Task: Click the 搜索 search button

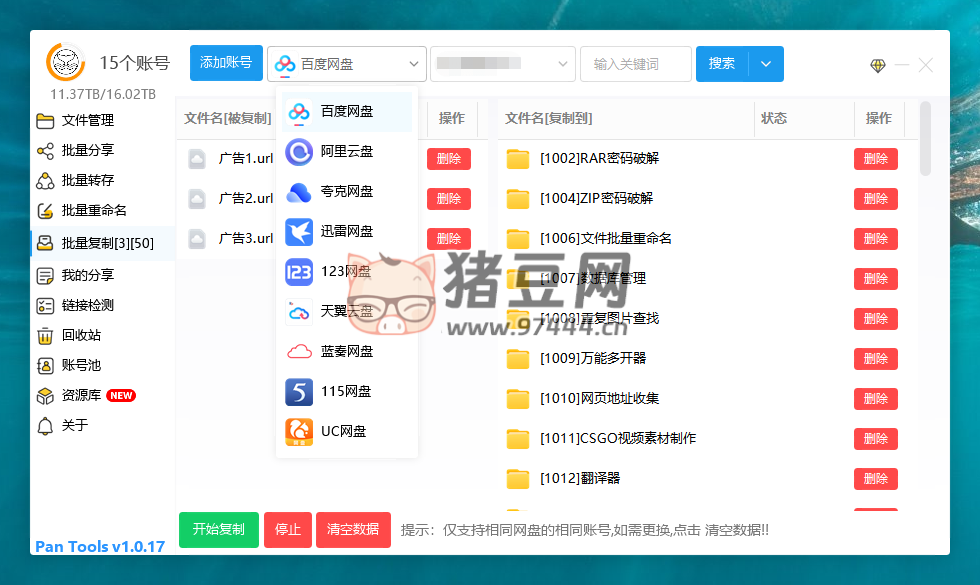Action: point(722,64)
